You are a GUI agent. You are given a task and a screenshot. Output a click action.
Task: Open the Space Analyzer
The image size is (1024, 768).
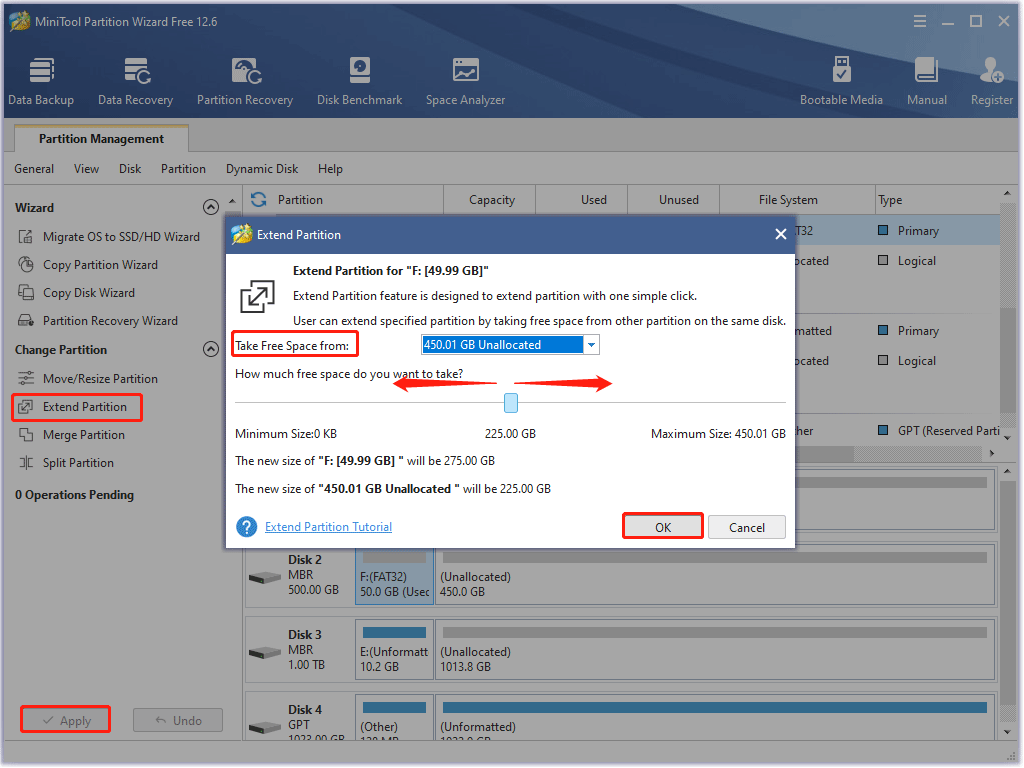coord(466,82)
